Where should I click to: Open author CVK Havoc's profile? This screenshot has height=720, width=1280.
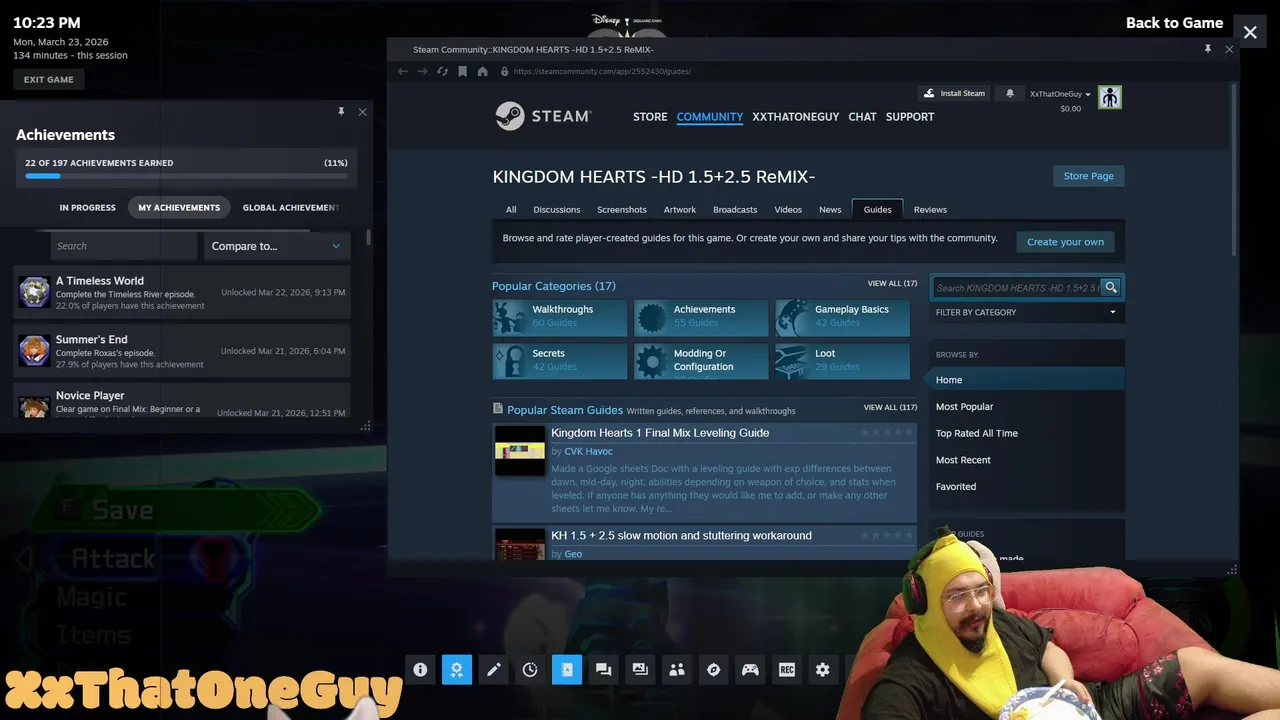coord(588,451)
